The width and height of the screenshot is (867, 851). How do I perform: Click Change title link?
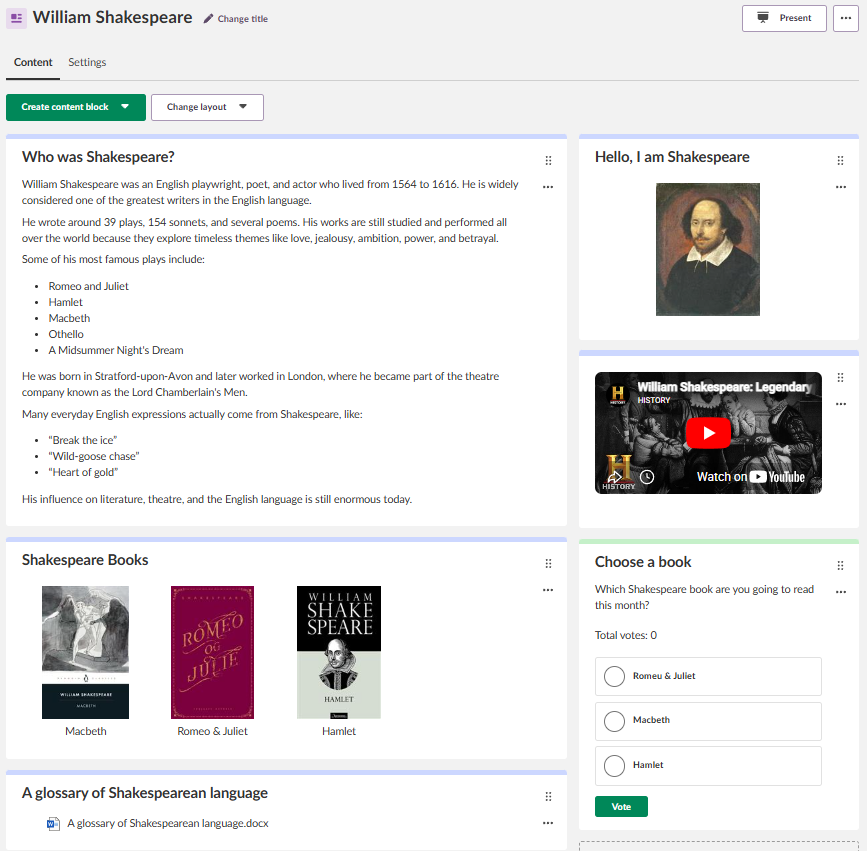pyautogui.click(x=243, y=19)
